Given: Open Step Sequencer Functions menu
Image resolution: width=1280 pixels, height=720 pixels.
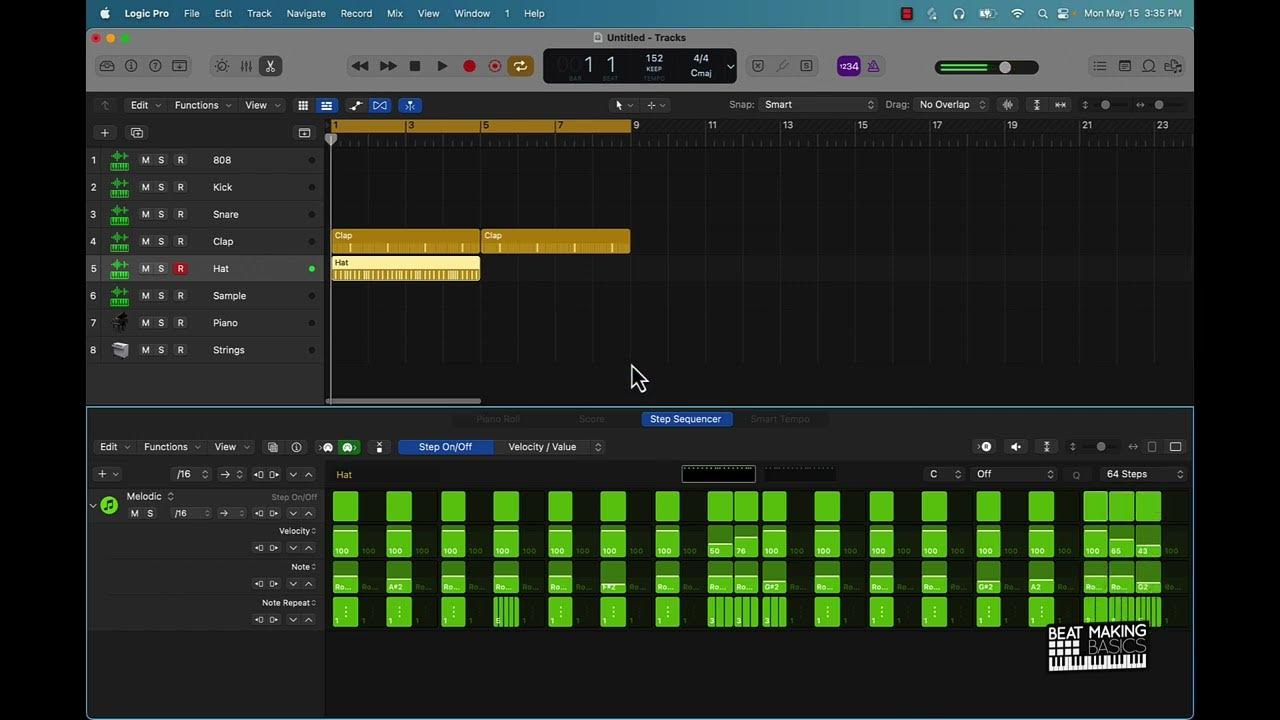Looking at the screenshot, I should pos(172,447).
